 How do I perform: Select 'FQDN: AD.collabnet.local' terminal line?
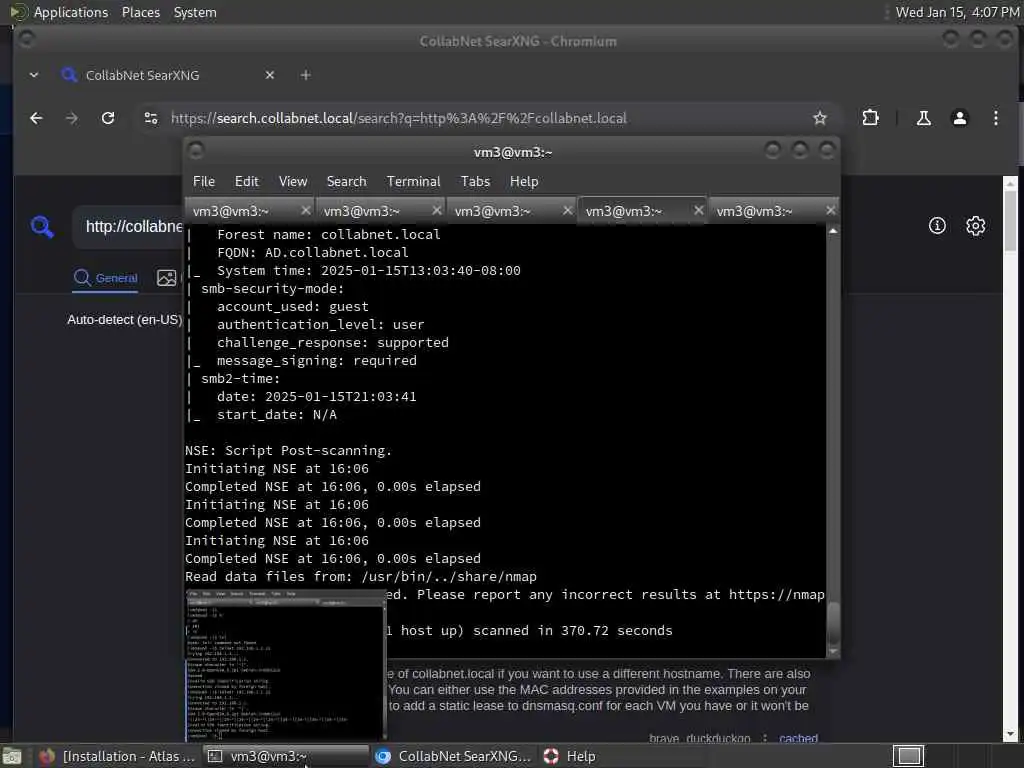pos(313,253)
